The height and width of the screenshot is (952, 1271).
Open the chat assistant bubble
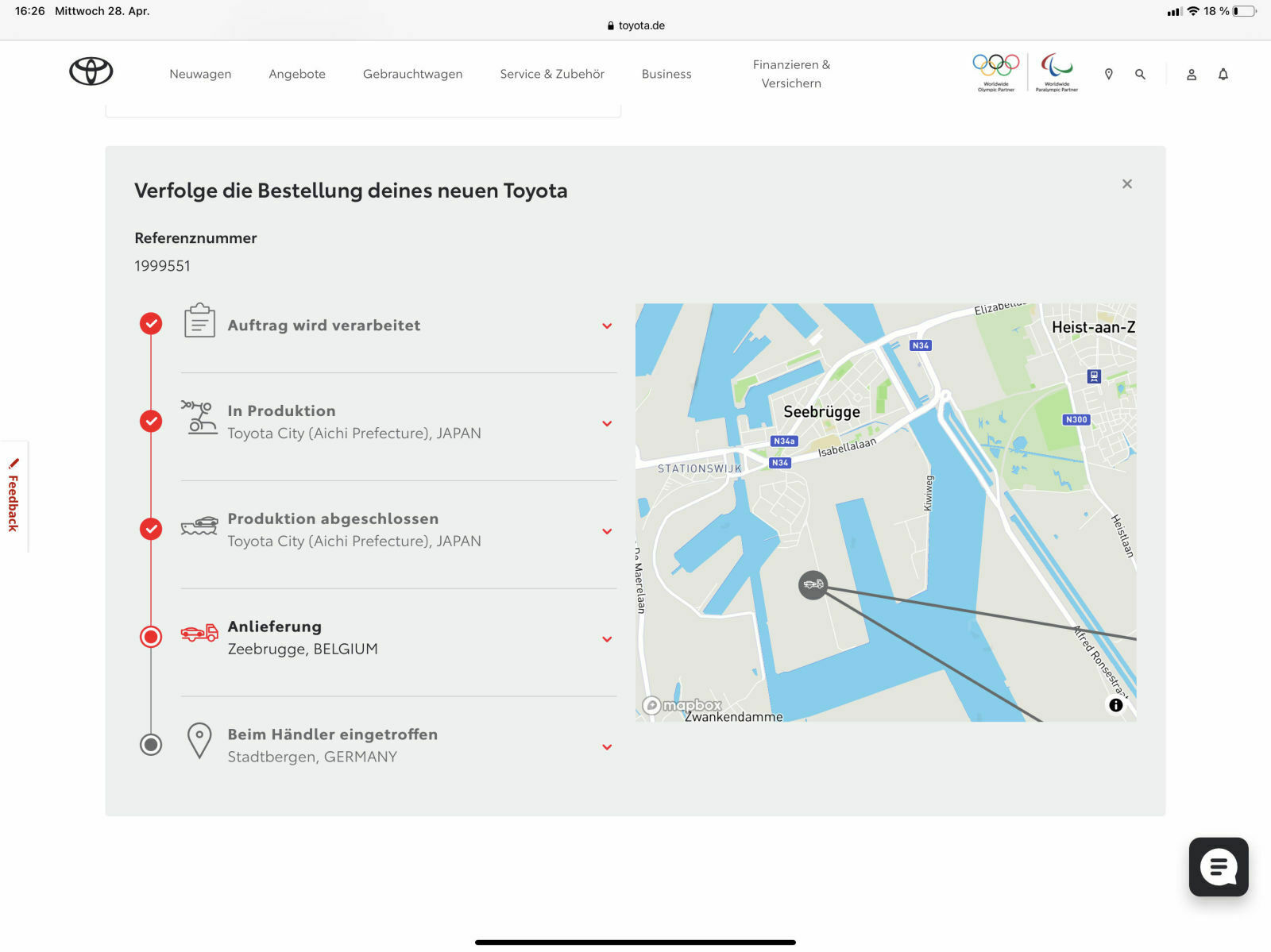coord(1219,866)
